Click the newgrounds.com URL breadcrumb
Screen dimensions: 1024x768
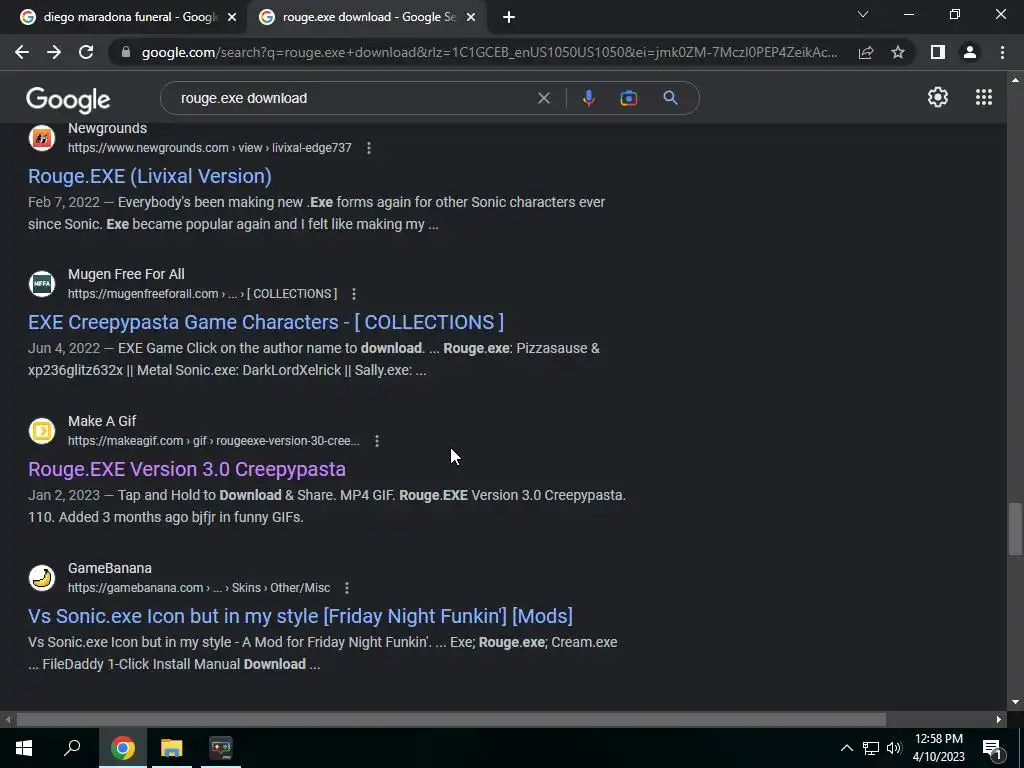coord(210,148)
